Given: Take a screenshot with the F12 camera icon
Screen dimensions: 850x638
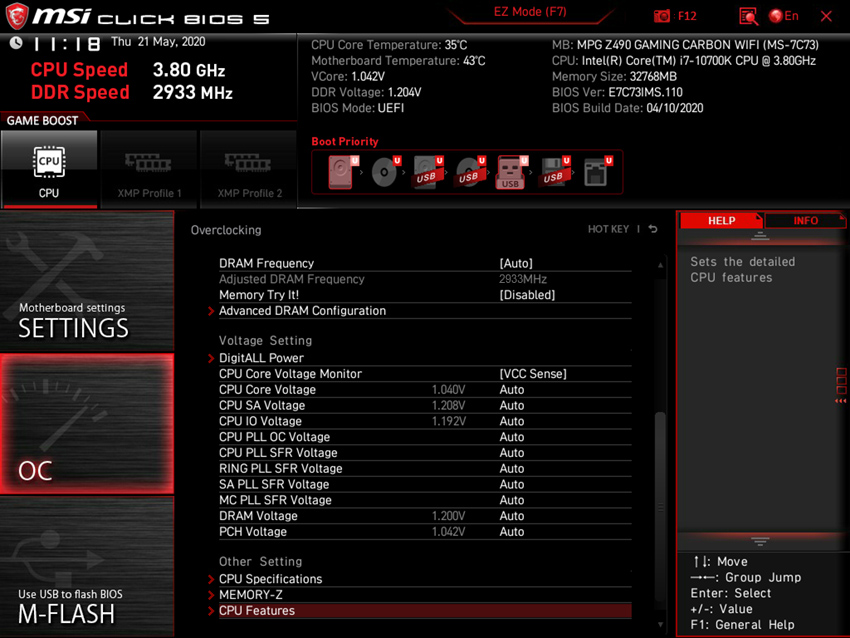Looking at the screenshot, I should tap(661, 16).
